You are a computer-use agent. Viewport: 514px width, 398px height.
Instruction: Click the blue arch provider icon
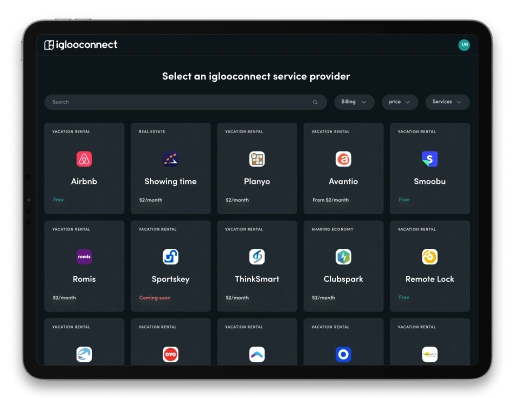(x=257, y=354)
